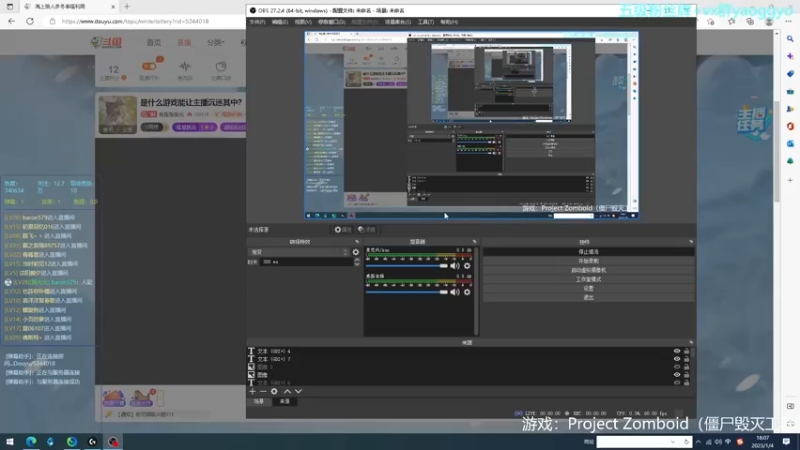Toggle visibility of source 文本 (GDI+) 4

pyautogui.click(x=677, y=351)
